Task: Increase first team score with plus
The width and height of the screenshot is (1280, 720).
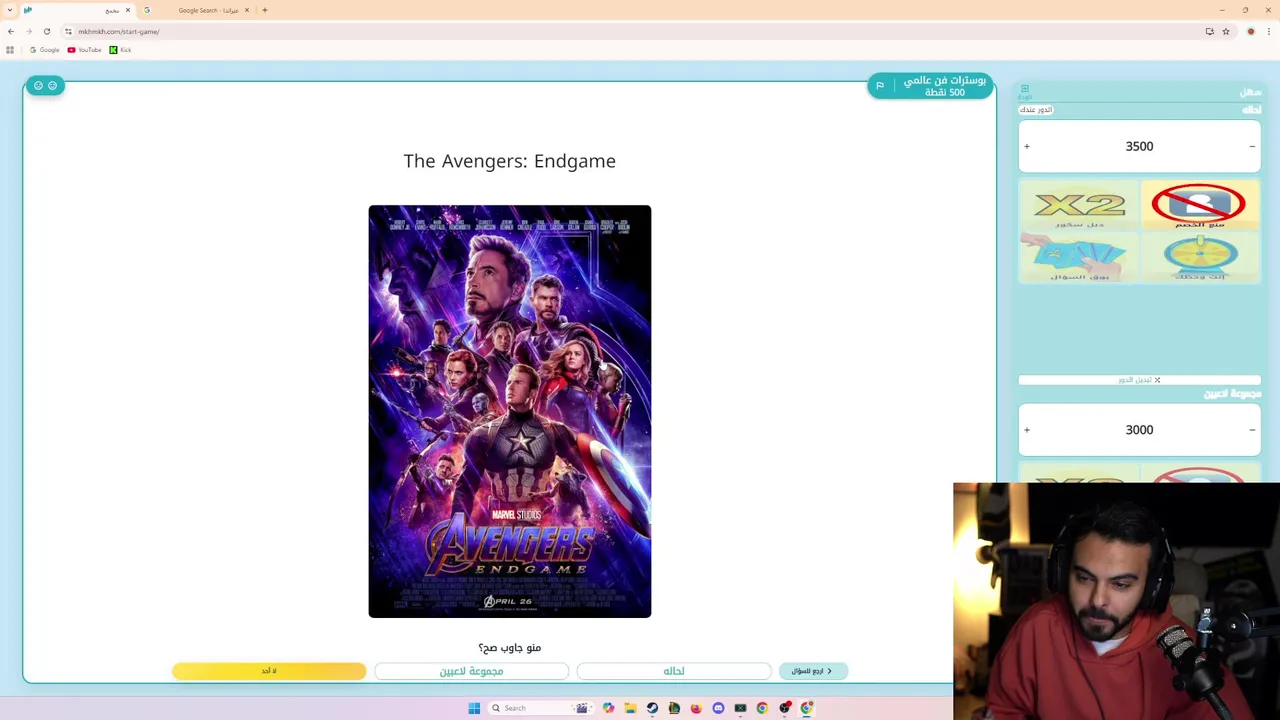Action: pyautogui.click(x=1027, y=147)
